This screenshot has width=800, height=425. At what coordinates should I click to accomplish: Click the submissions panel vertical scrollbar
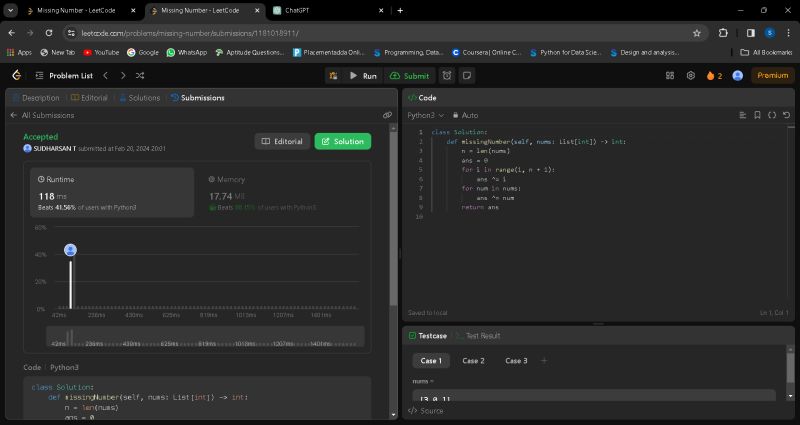393,214
